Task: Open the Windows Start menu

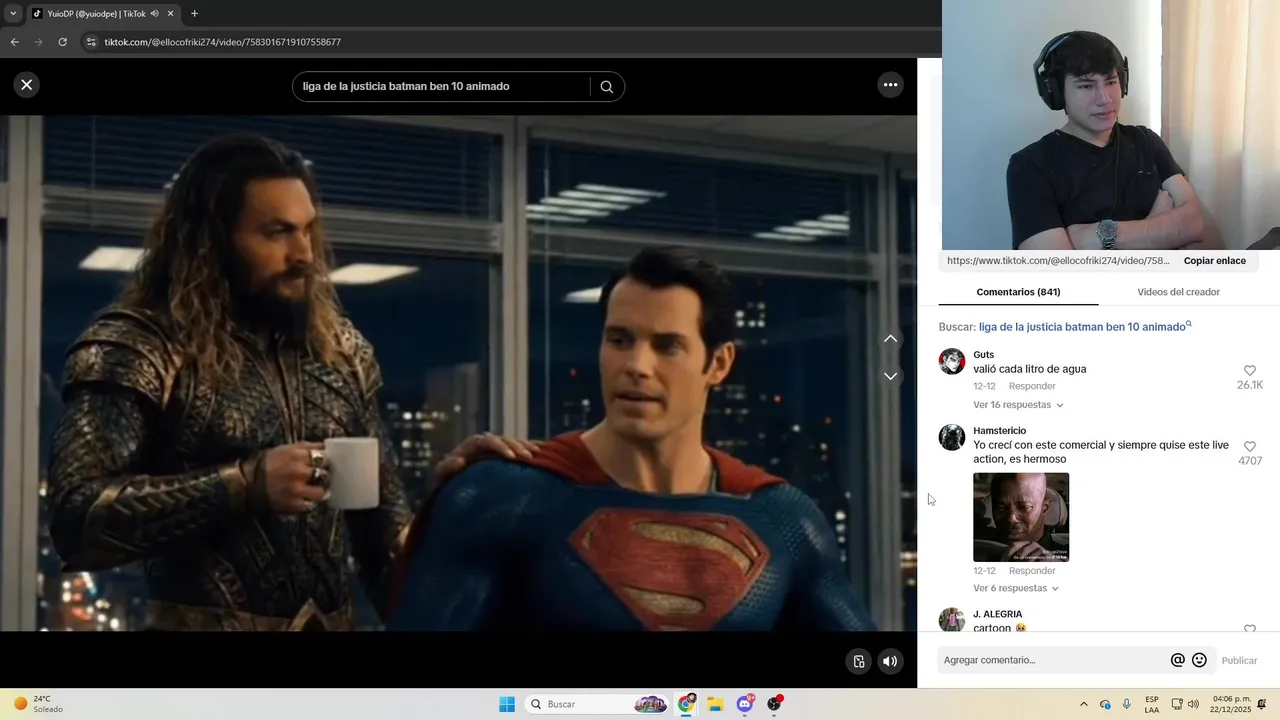Action: point(507,704)
